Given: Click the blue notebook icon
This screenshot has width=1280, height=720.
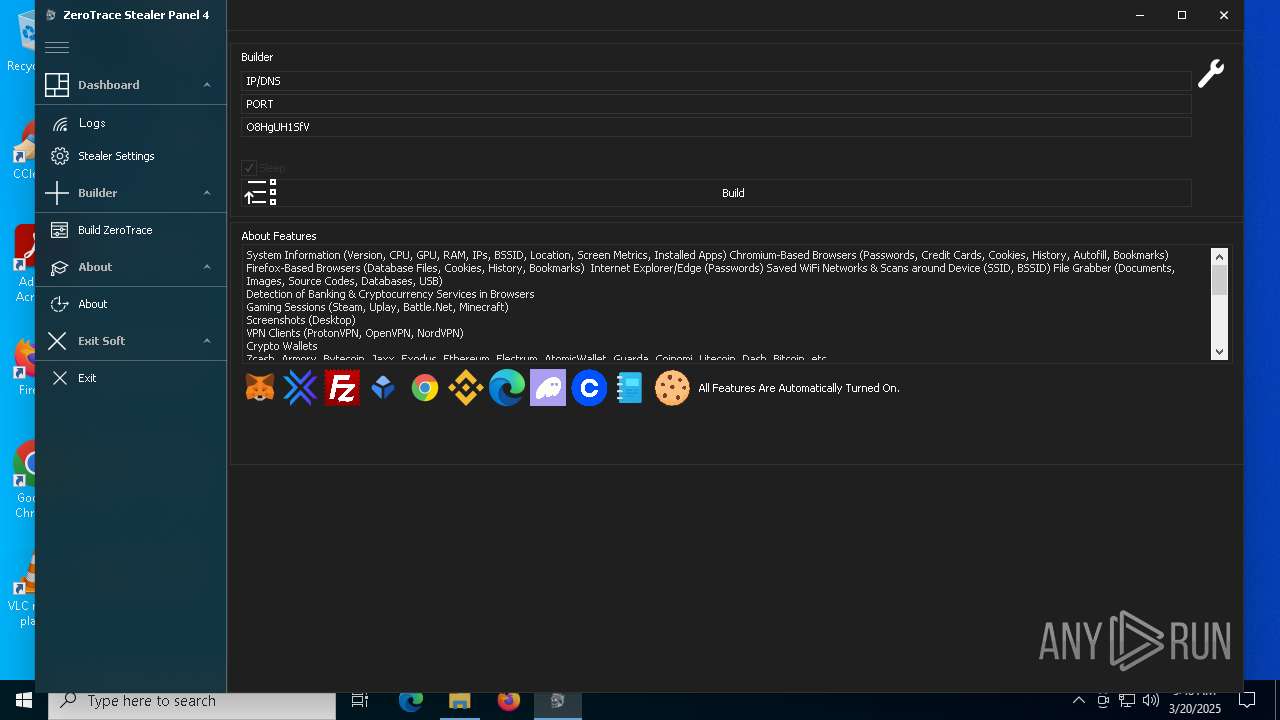Looking at the screenshot, I should 629,388.
